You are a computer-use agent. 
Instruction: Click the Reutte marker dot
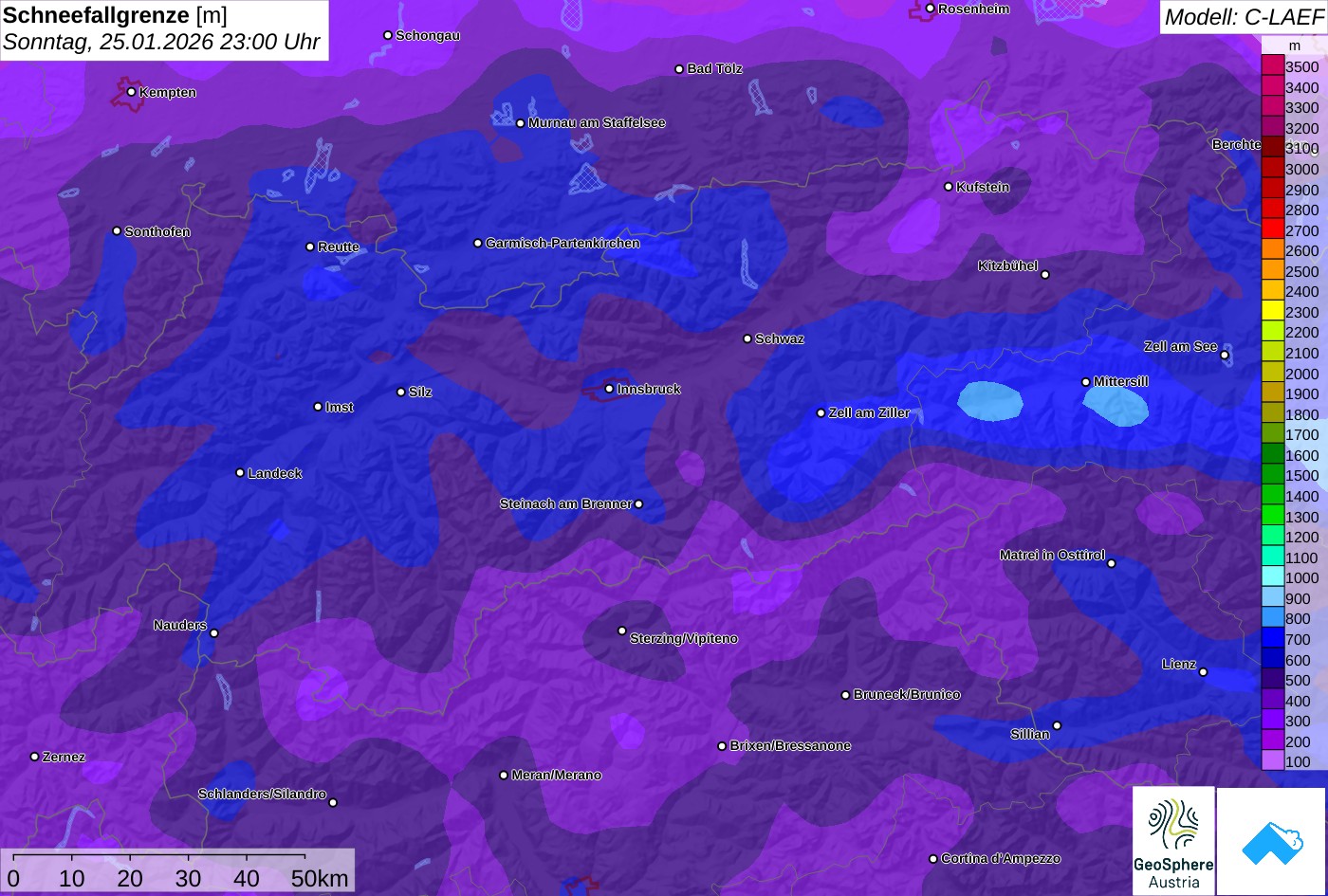click(x=310, y=247)
